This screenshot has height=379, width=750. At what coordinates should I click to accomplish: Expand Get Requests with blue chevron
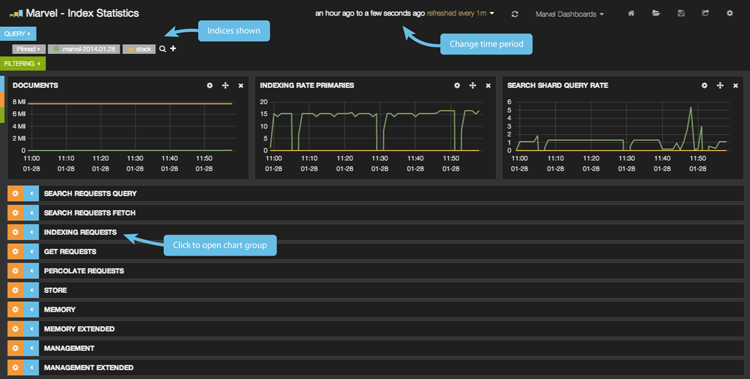(x=31, y=251)
